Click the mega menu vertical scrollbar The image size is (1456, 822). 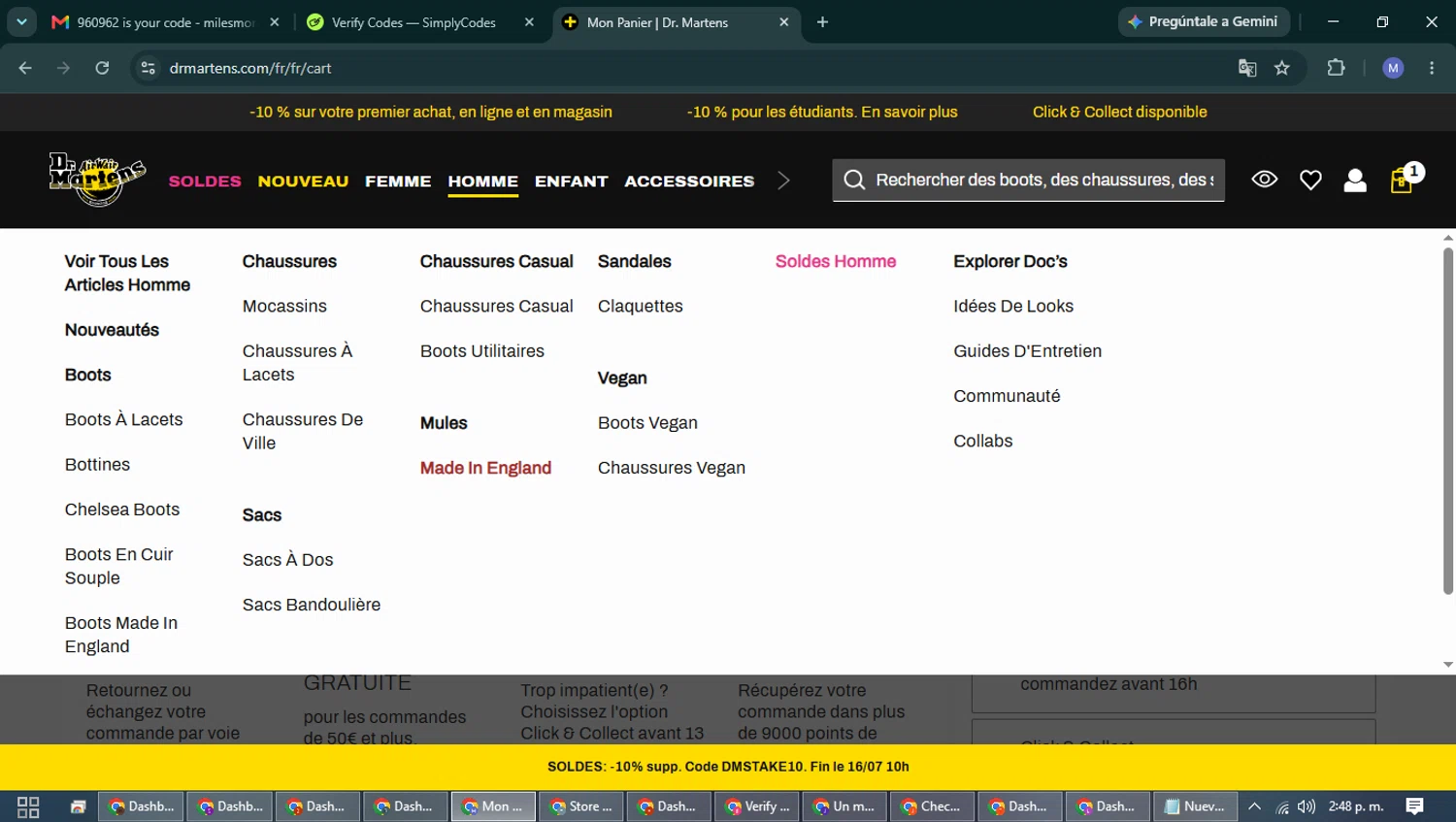pyautogui.click(x=1447, y=419)
